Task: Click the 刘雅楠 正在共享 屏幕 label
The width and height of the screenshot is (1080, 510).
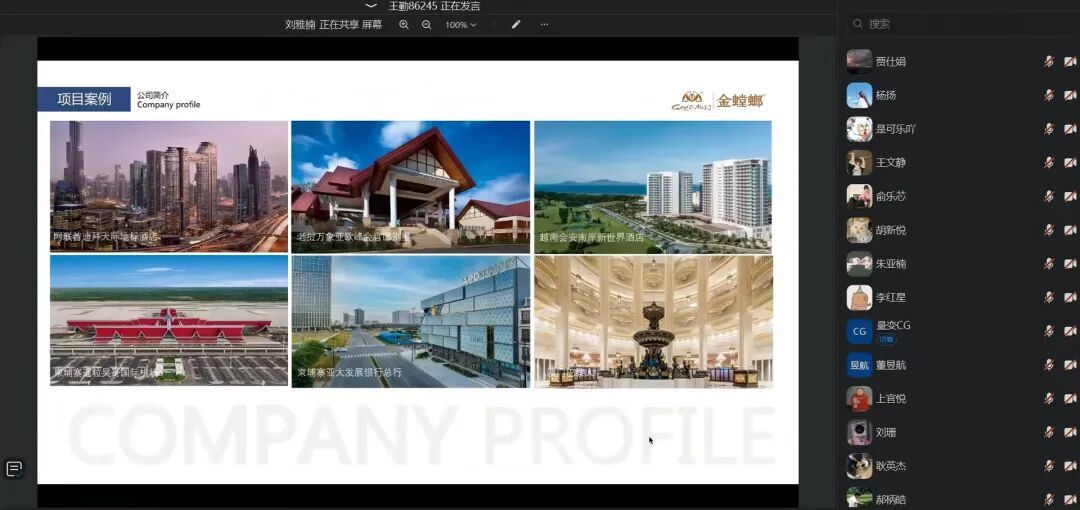Action: (x=333, y=25)
